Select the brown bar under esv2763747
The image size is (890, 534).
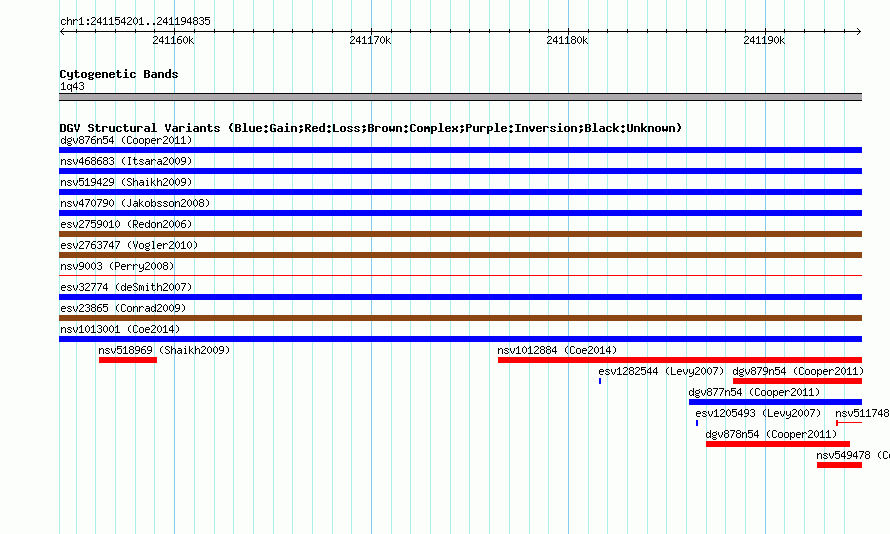tap(460, 255)
